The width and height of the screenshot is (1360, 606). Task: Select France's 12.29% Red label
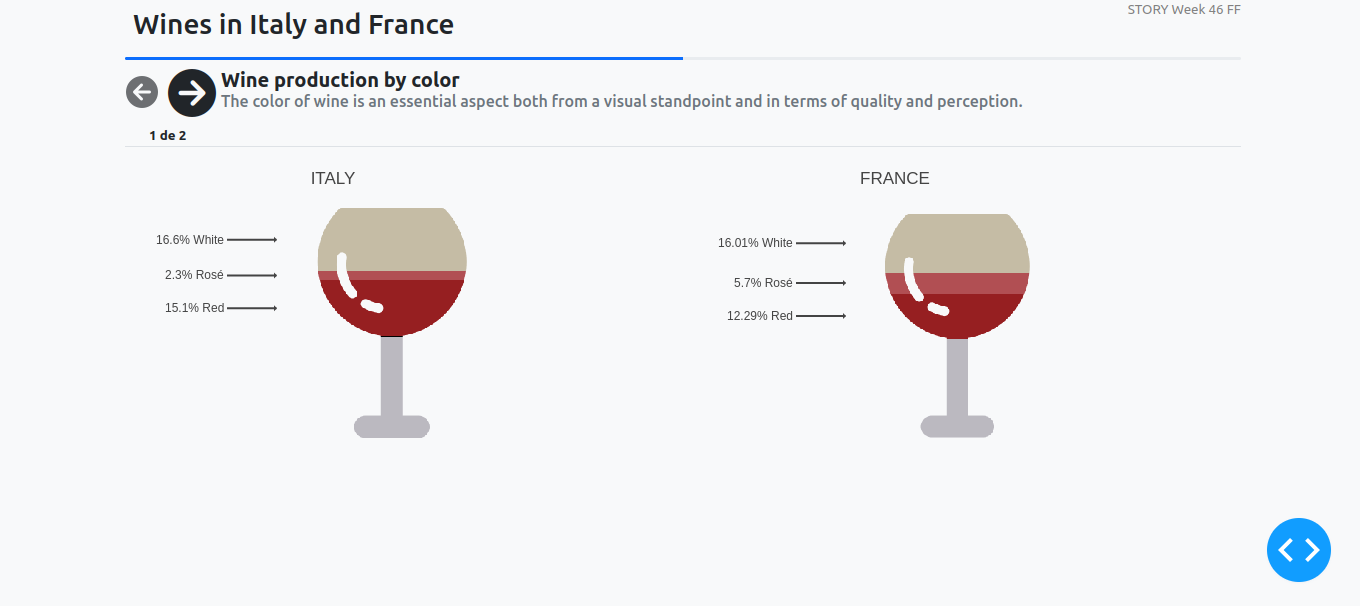click(760, 316)
